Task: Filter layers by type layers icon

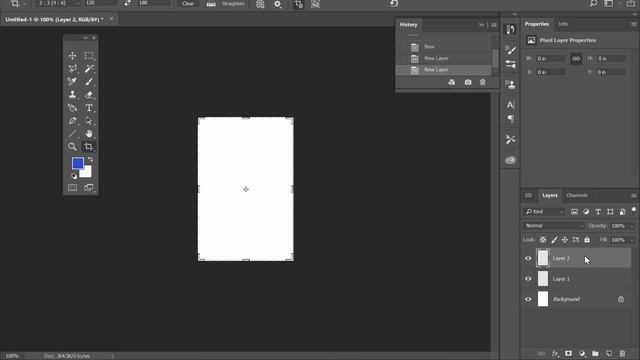Action: click(x=598, y=211)
